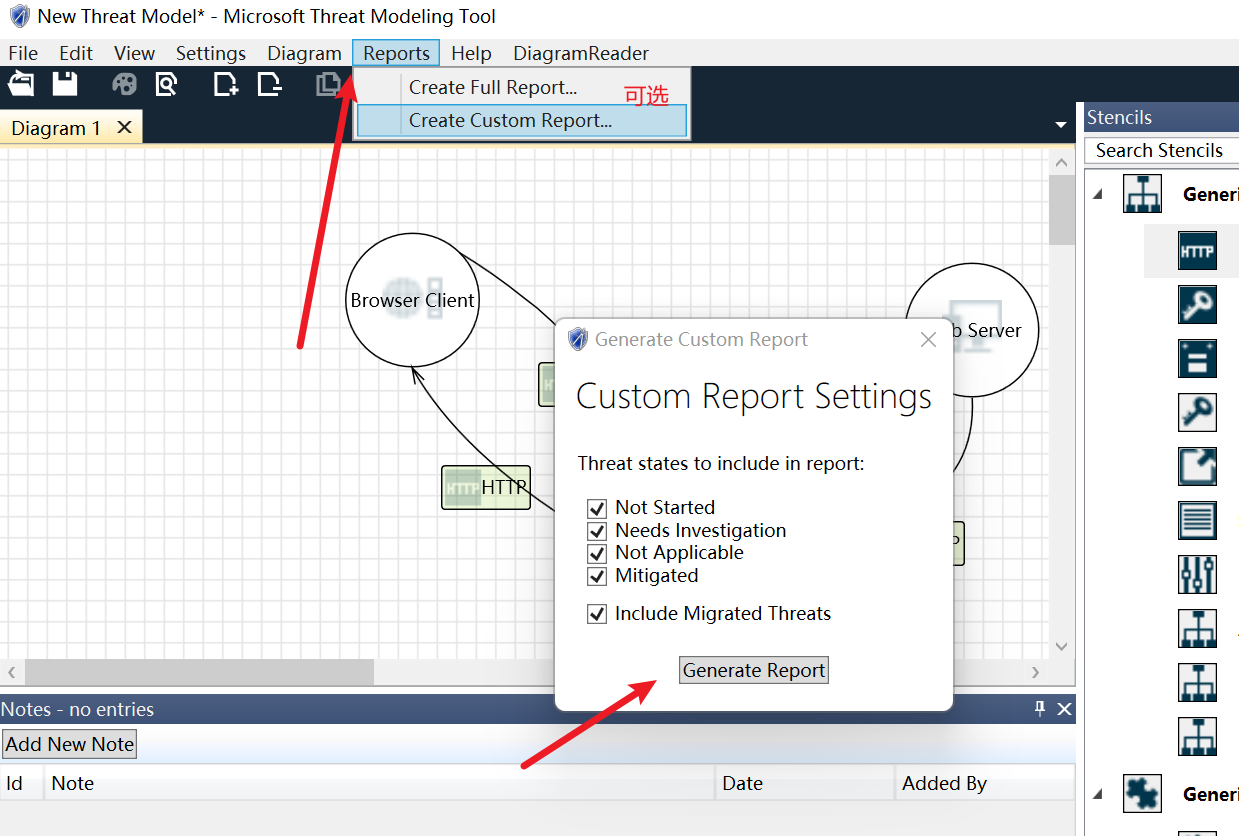Viewport: 1239px width, 836px height.
Task: Select the HTTP flow label on canvas
Action: [x=486, y=487]
